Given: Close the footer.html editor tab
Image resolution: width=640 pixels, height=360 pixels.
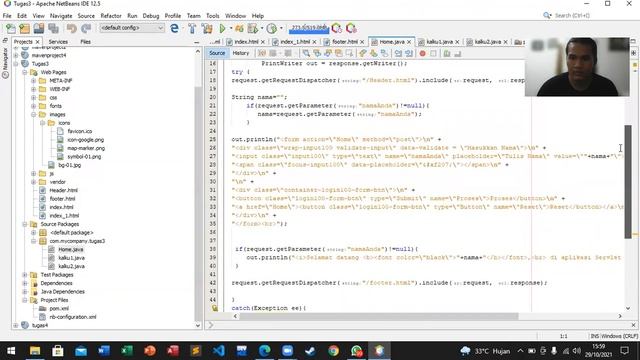Looking at the screenshot, I should [x=362, y=42].
